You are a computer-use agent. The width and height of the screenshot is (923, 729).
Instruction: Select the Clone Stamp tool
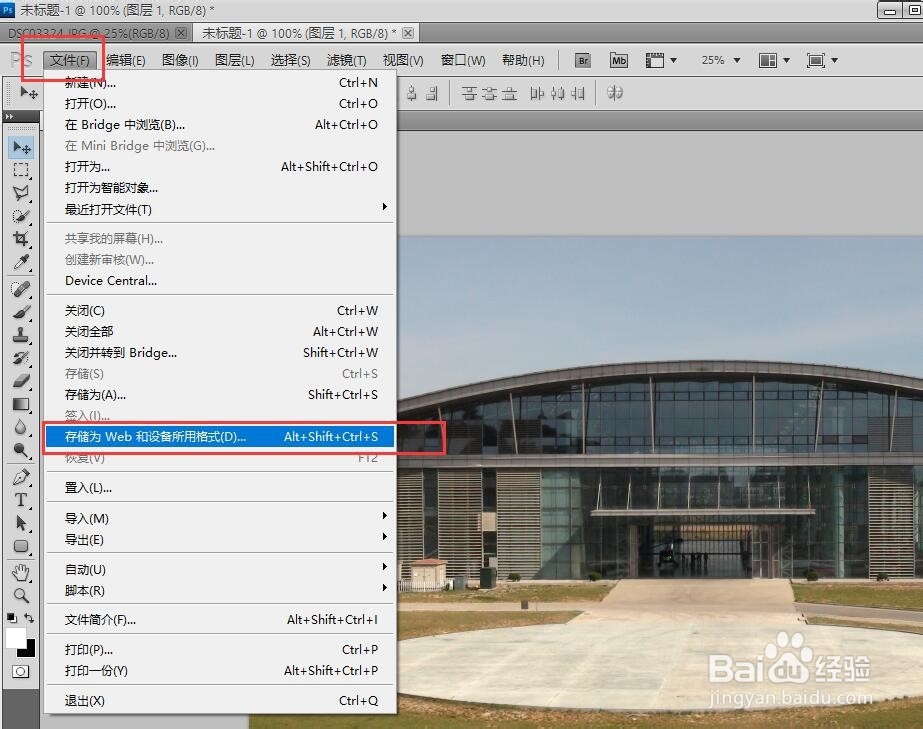pos(21,335)
